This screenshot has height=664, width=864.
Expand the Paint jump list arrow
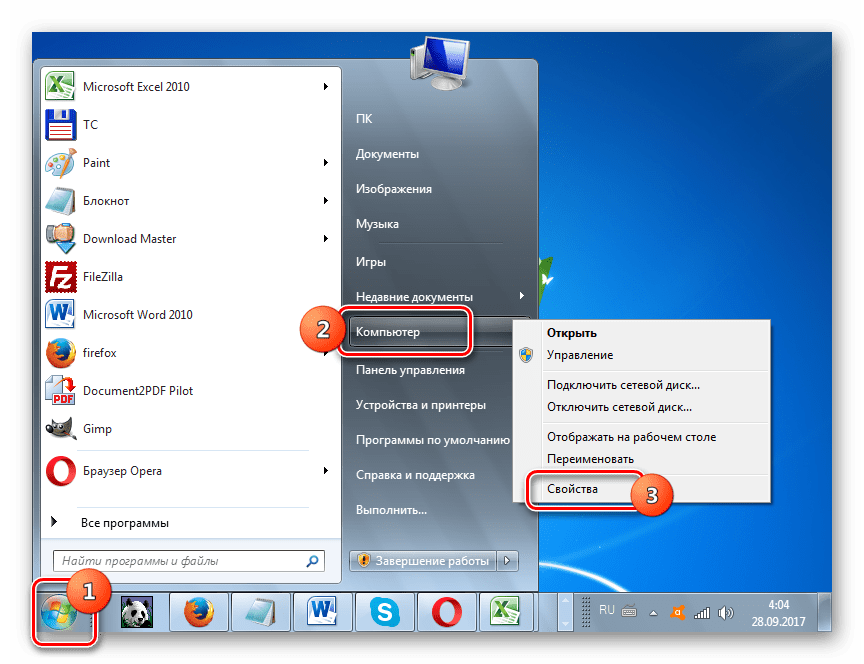pyautogui.click(x=326, y=163)
